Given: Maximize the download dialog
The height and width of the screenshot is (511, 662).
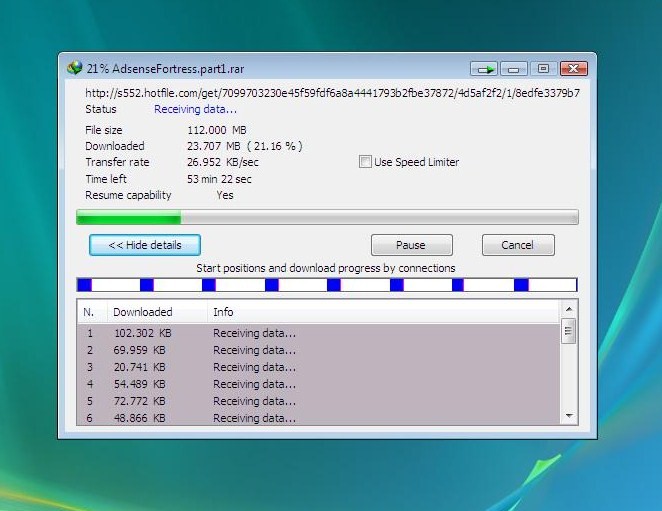Looking at the screenshot, I should [543, 68].
